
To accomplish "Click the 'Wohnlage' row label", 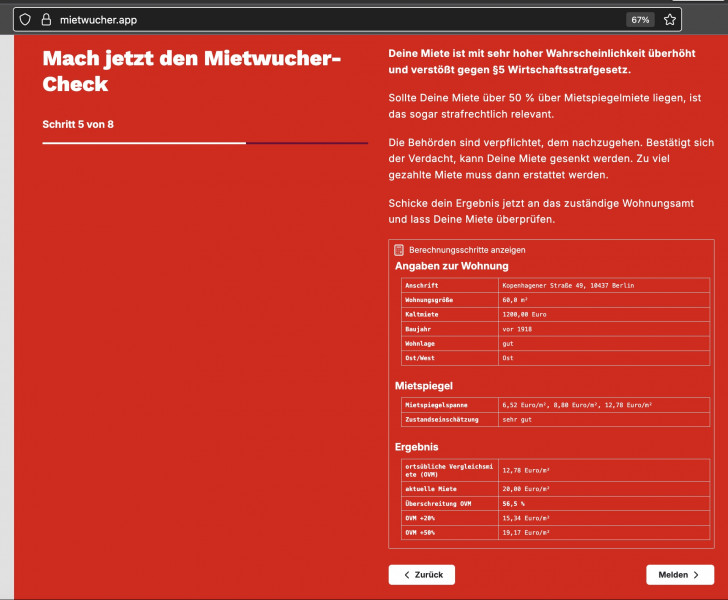I will [420, 343].
